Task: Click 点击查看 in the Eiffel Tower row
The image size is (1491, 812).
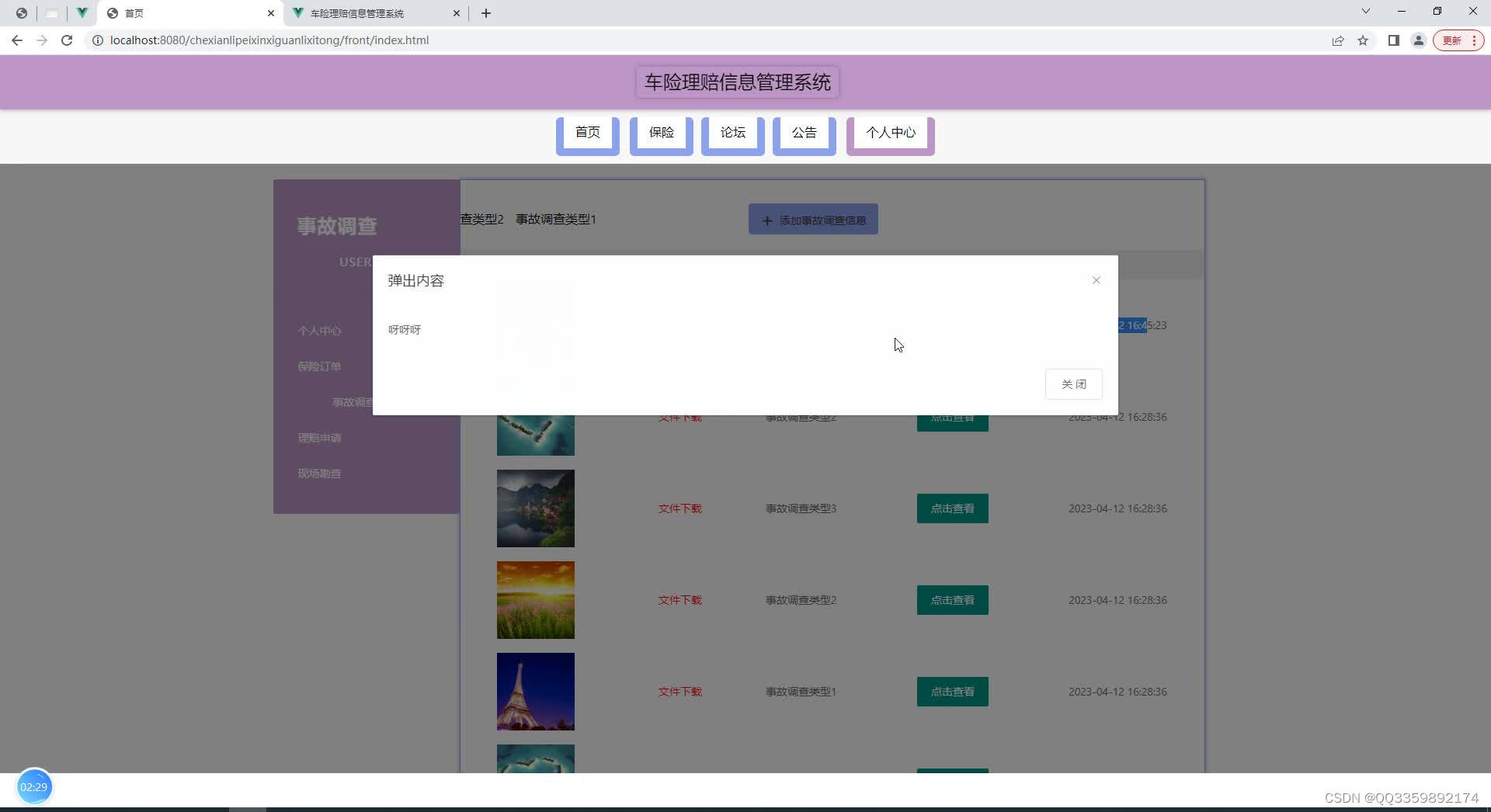Action: point(952,692)
